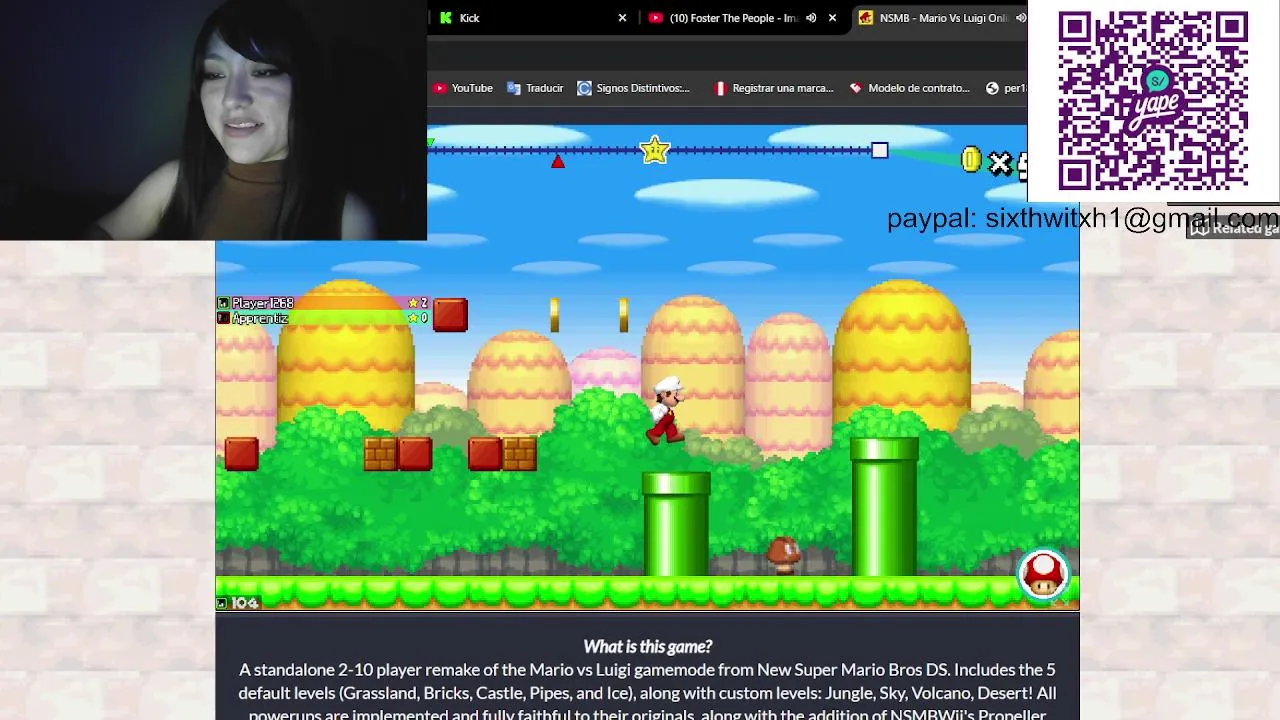Click the NSMB tab favicon

pyautogui.click(x=866, y=18)
